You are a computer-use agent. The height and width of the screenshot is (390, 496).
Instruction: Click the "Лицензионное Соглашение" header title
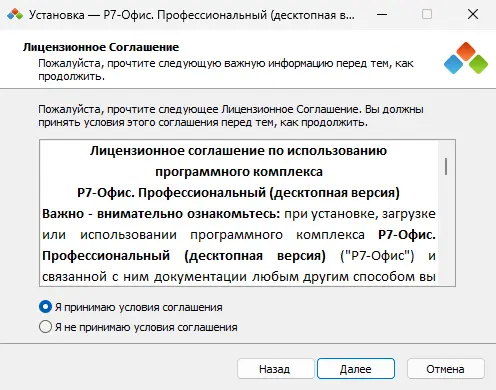click(x=101, y=47)
